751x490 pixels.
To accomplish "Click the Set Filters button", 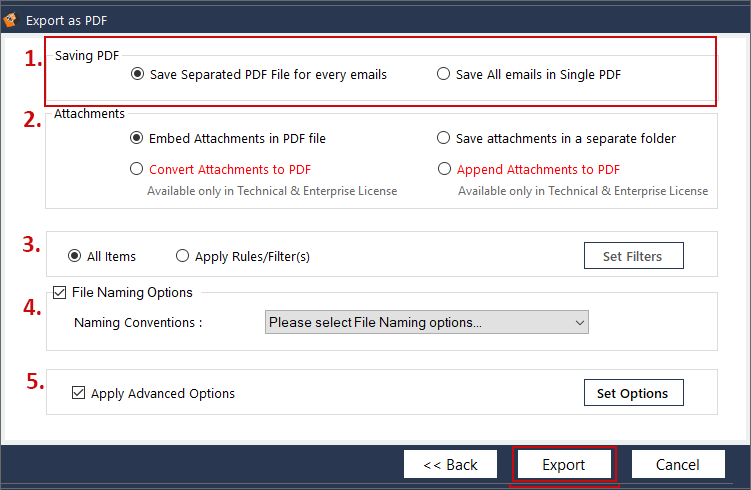I will [x=632, y=256].
